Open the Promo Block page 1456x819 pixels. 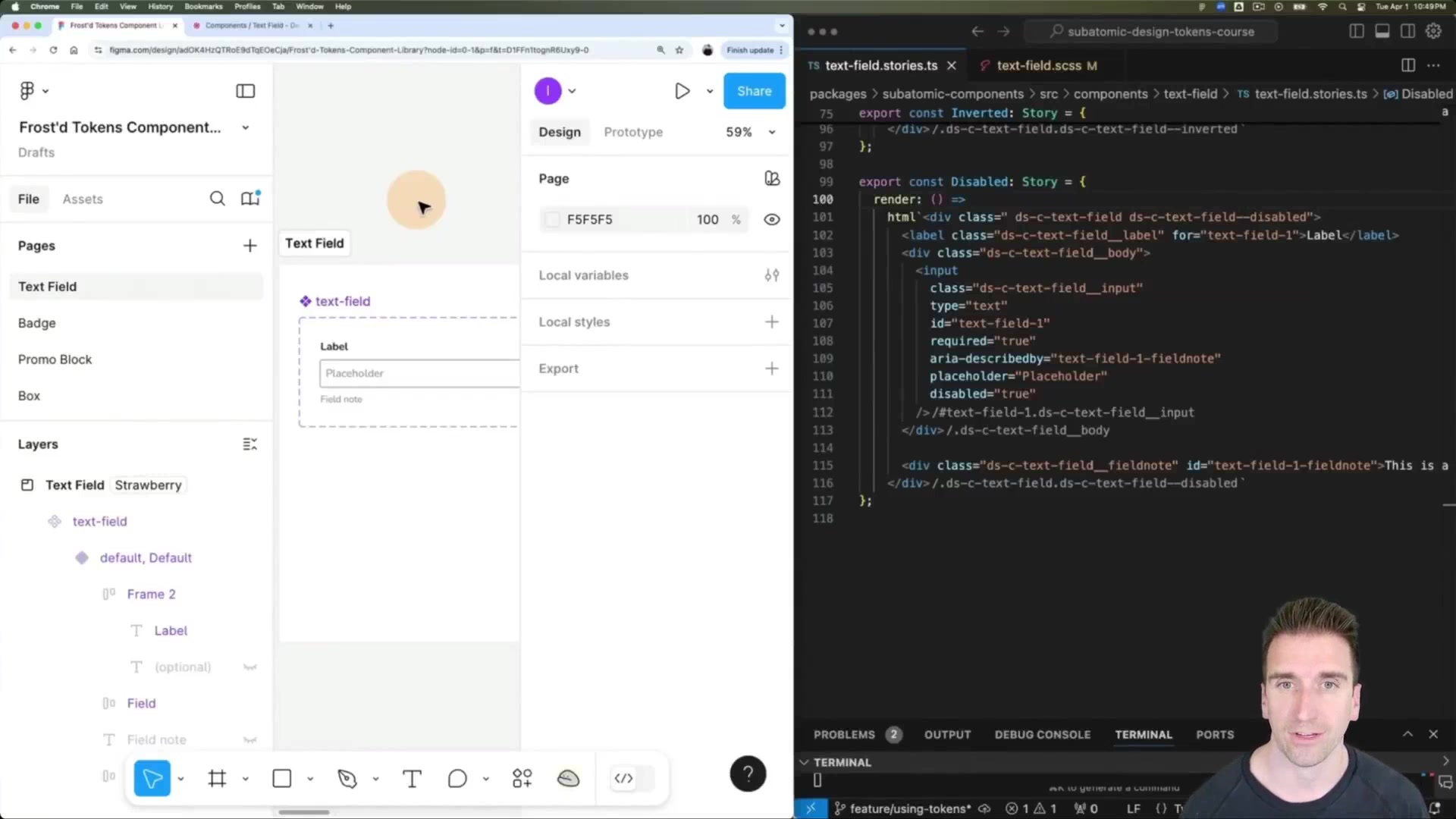(x=55, y=359)
